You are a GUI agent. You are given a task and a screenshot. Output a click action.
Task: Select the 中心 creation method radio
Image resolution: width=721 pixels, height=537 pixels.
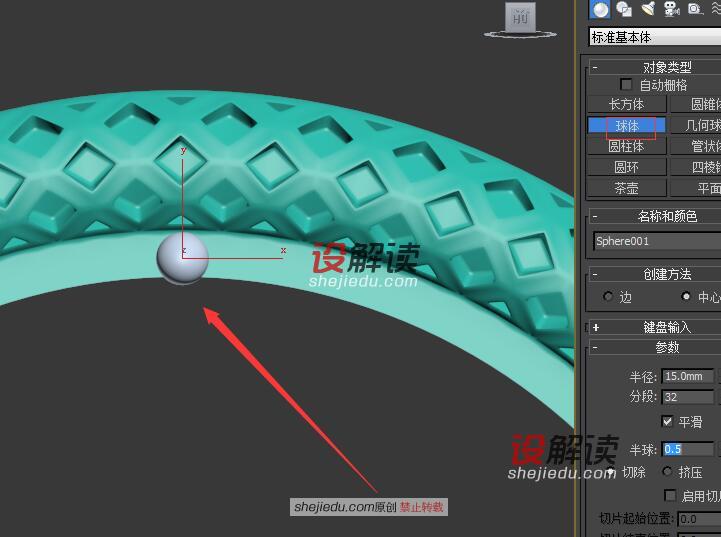point(686,297)
